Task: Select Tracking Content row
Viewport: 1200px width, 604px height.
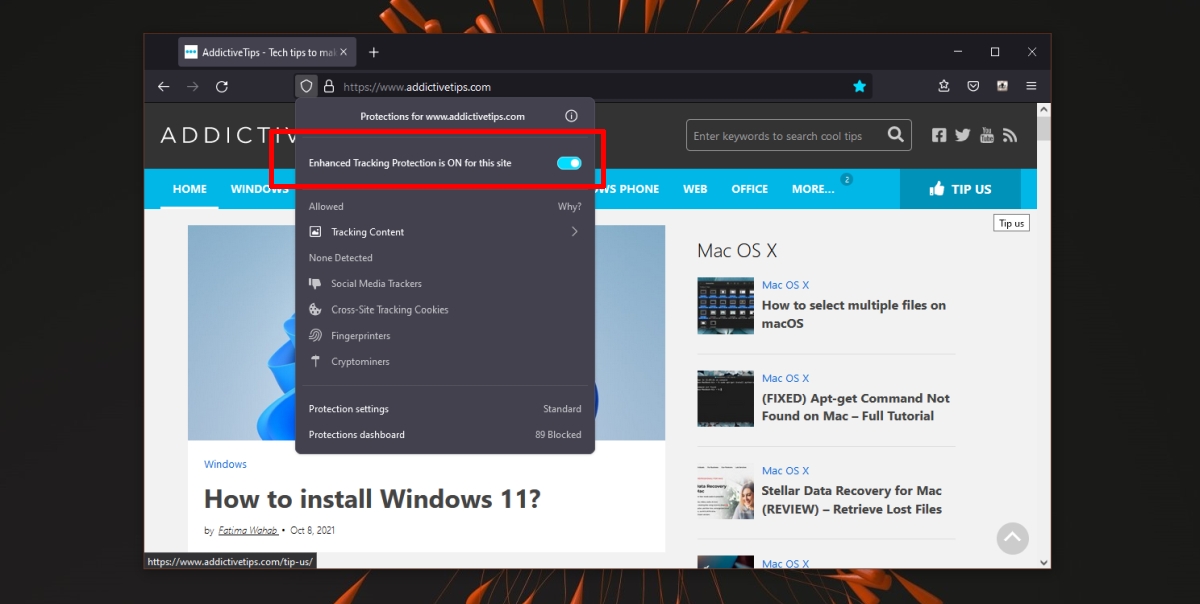Action: click(445, 232)
